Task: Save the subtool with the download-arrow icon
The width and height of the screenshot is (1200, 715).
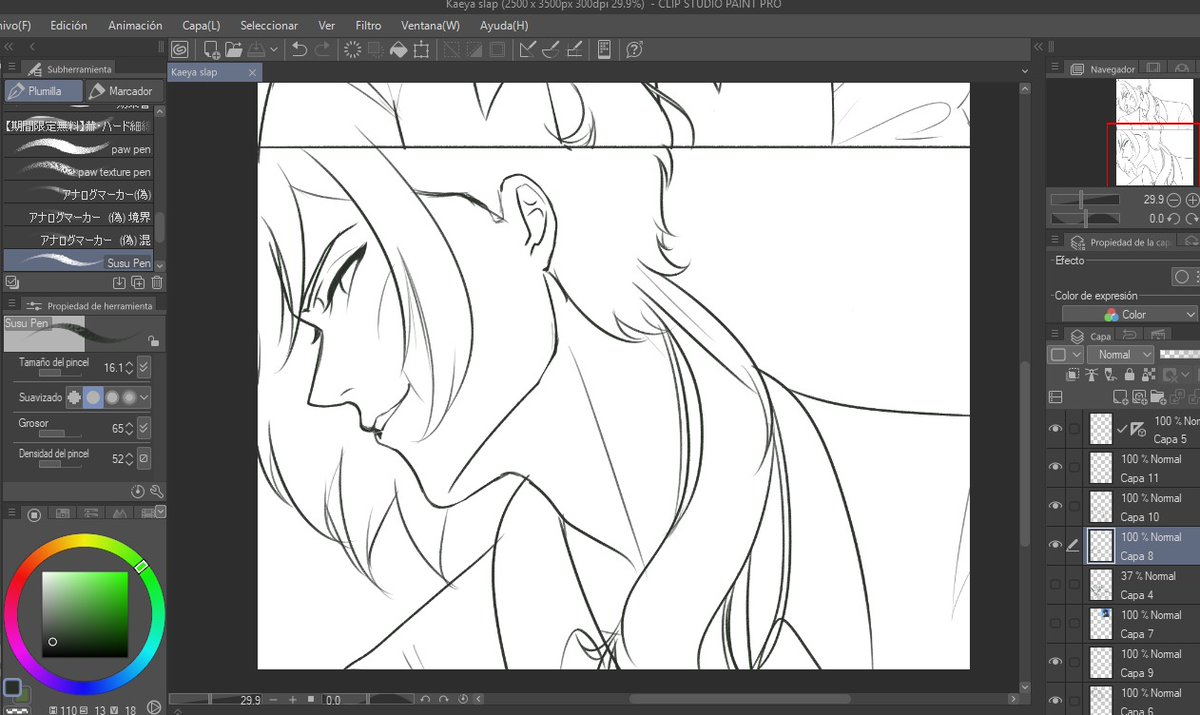Action: 120,283
